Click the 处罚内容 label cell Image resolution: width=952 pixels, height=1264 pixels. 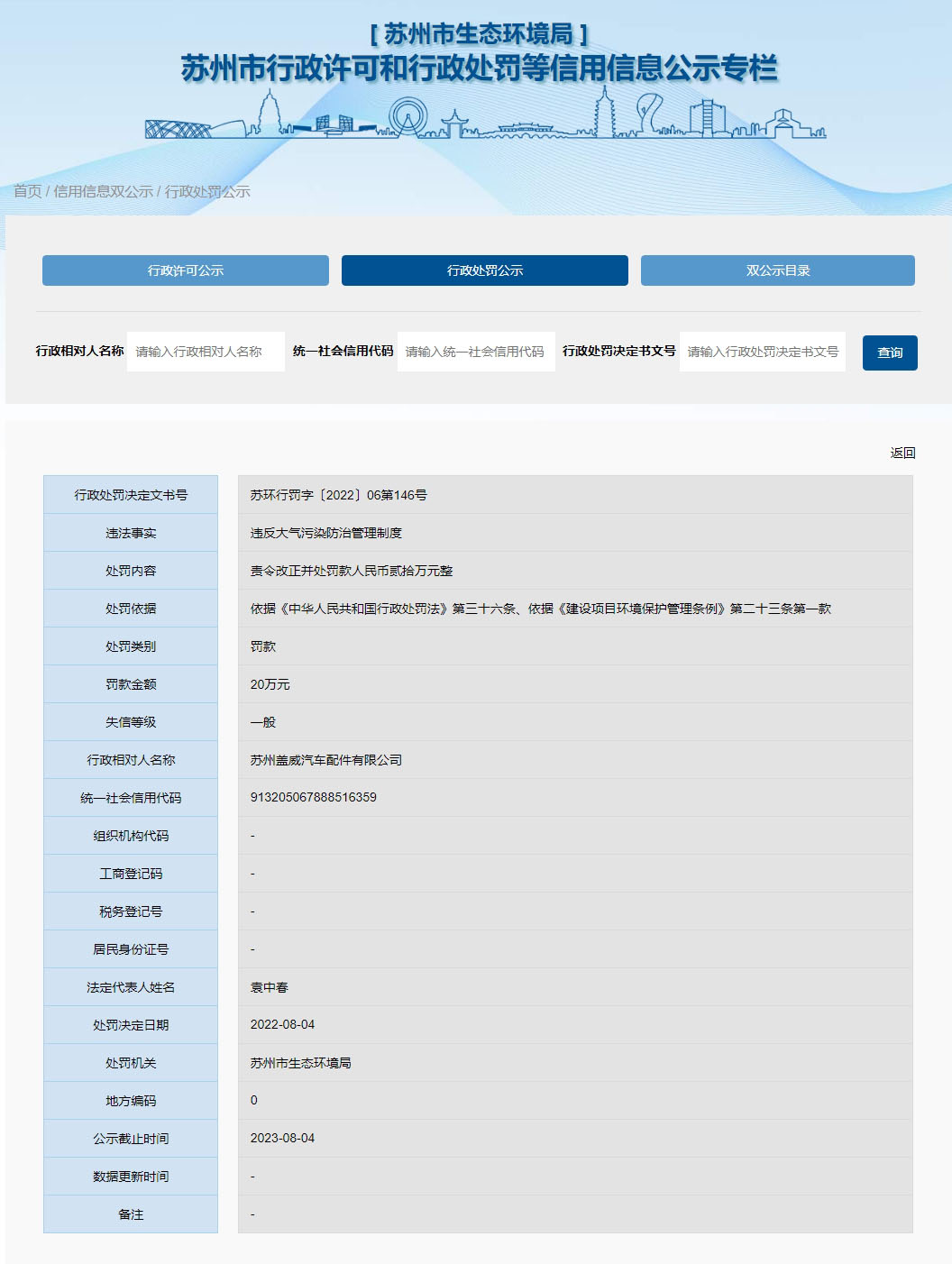pos(131,571)
